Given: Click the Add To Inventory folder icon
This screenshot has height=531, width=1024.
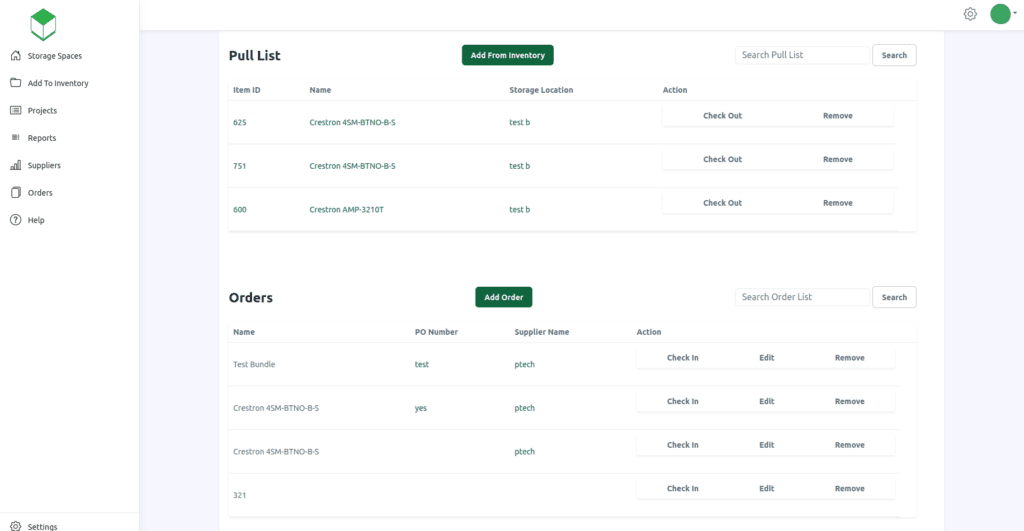Looking at the screenshot, I should 16,83.
